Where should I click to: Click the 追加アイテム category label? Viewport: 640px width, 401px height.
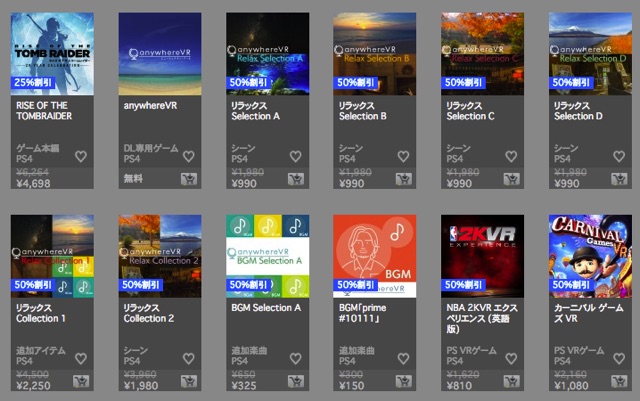point(41,350)
